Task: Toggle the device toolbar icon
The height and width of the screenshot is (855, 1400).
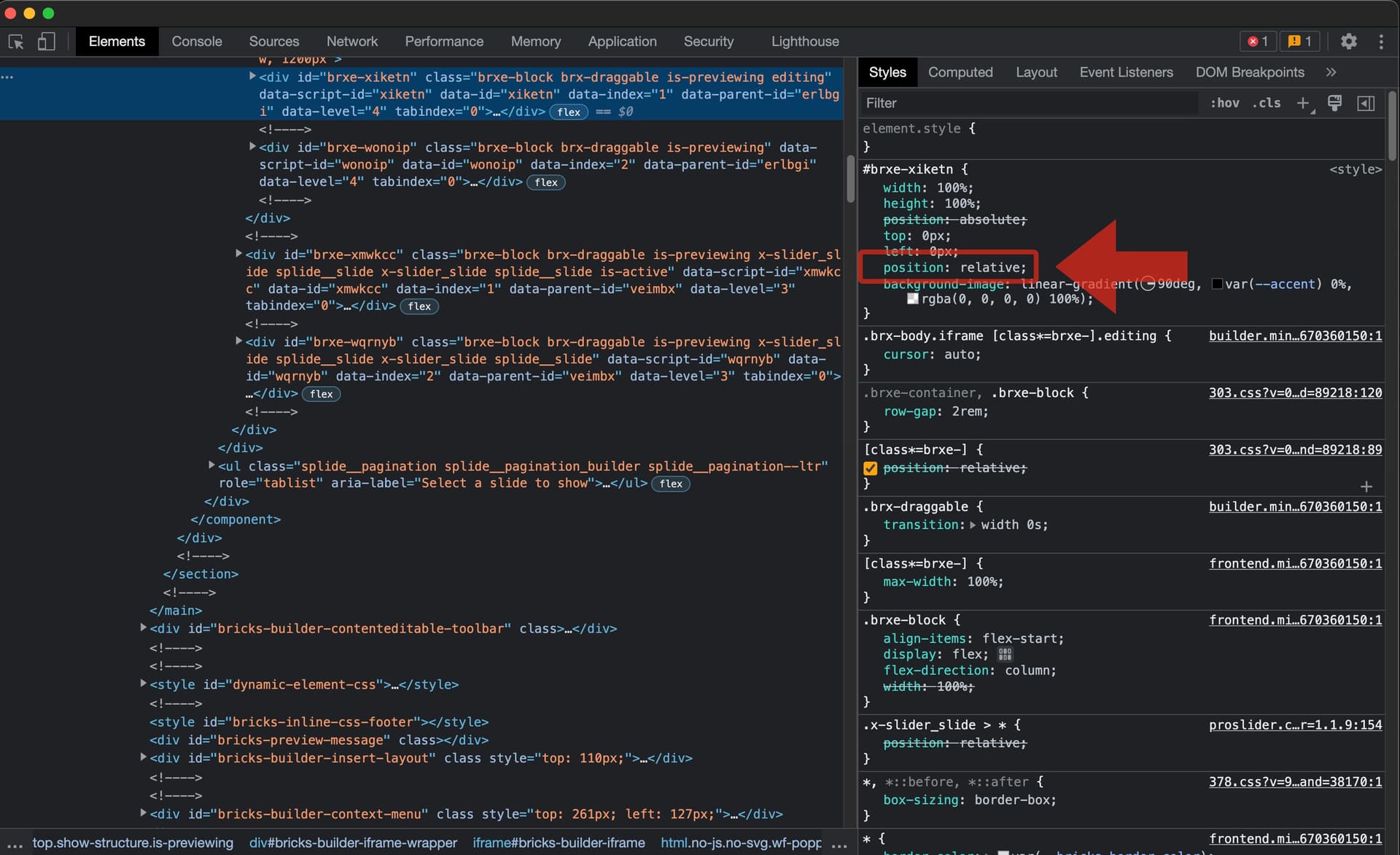Action: coord(46,42)
